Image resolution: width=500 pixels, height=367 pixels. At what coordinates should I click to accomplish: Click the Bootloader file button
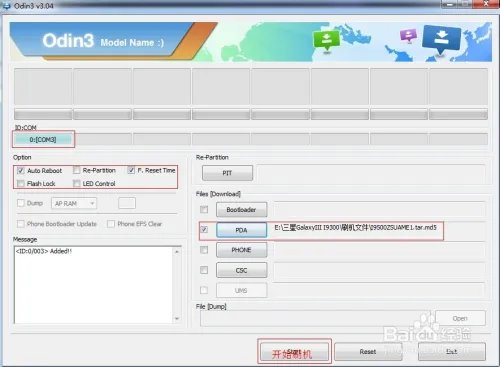(241, 210)
